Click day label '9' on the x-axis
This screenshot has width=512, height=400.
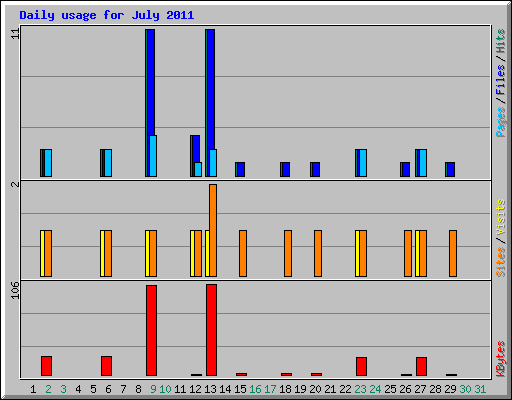coord(153,389)
